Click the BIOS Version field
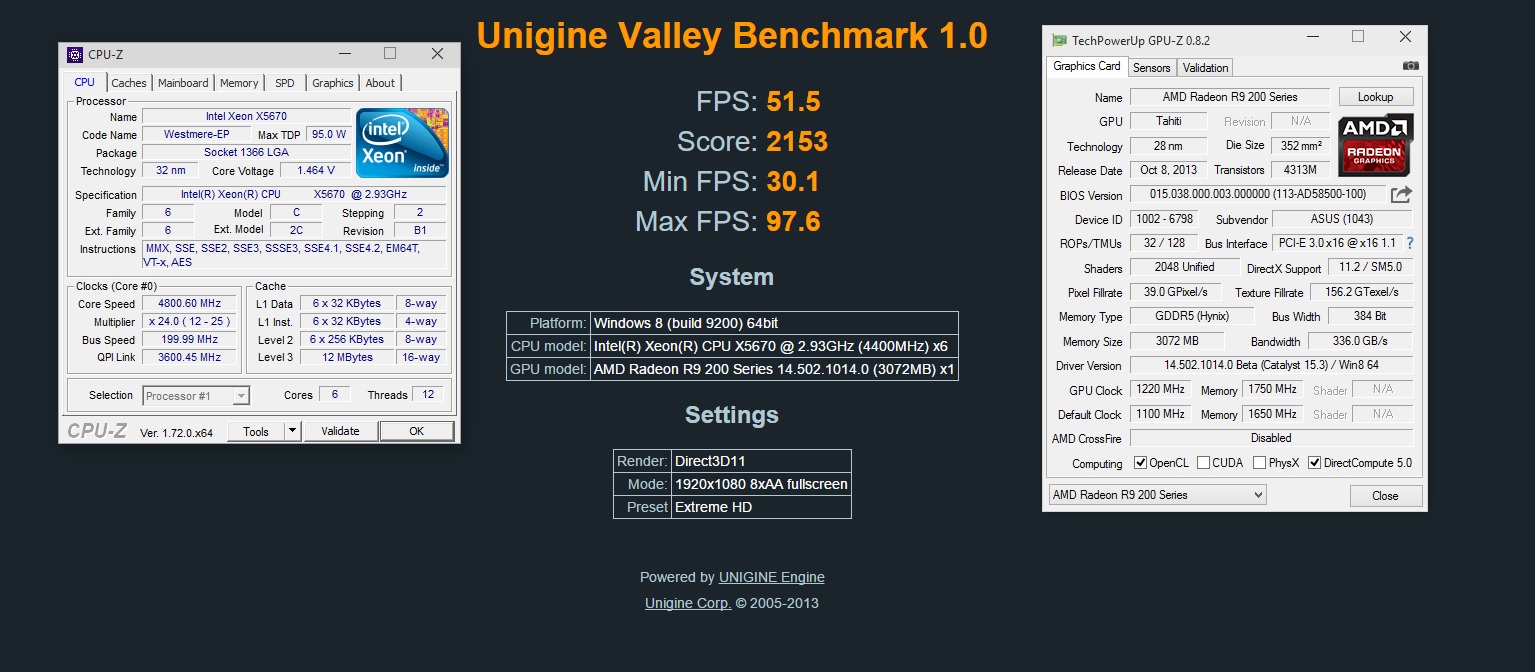This screenshot has height=672, width=1535. pos(1258,194)
